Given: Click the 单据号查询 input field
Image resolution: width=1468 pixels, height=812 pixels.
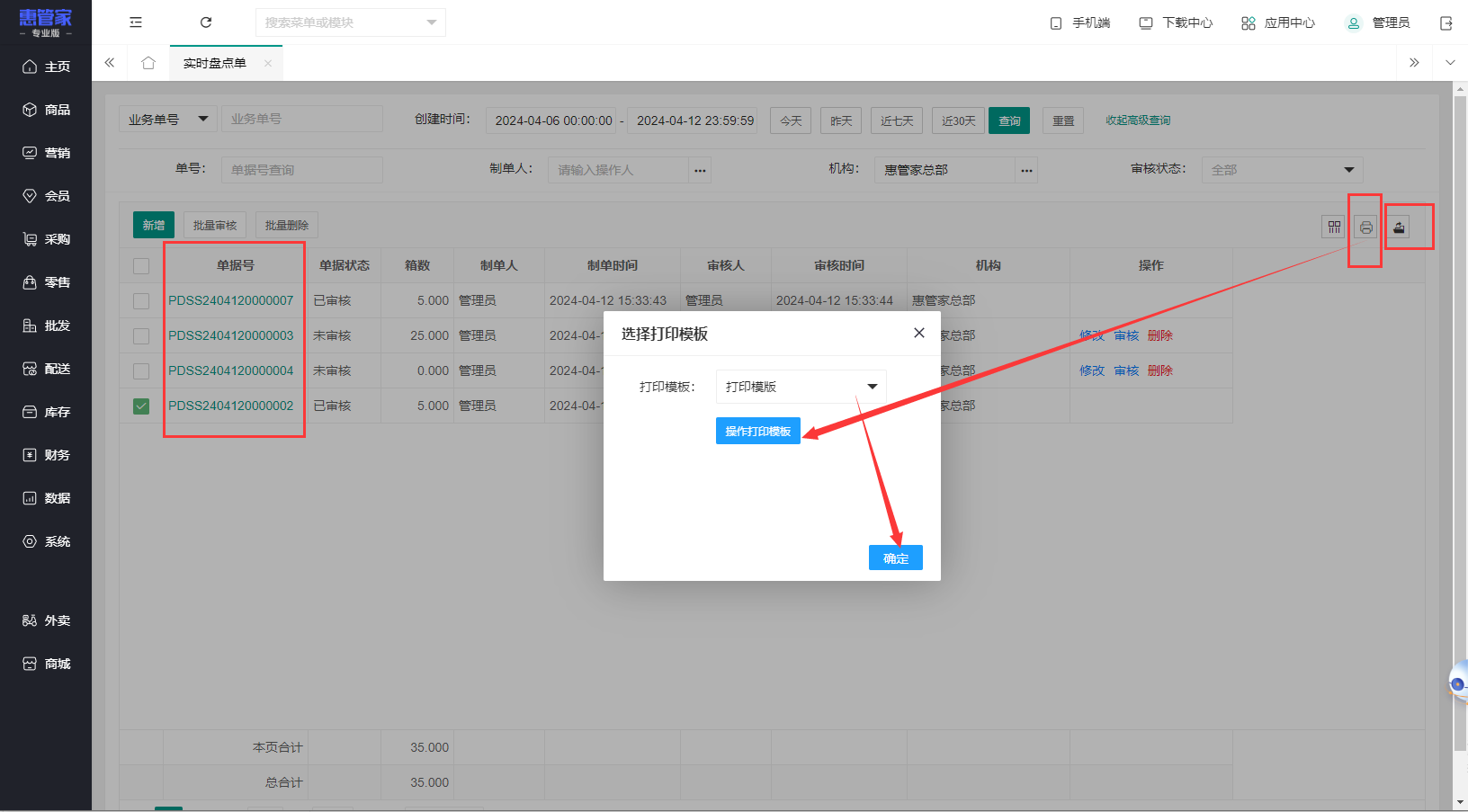Looking at the screenshot, I should (302, 170).
